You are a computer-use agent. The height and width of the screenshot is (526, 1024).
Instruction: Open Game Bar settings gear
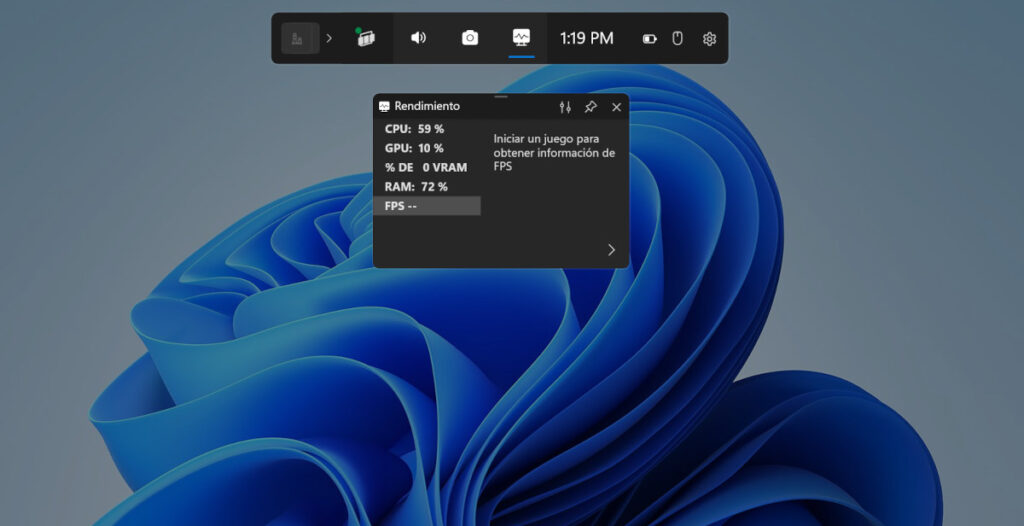709,39
